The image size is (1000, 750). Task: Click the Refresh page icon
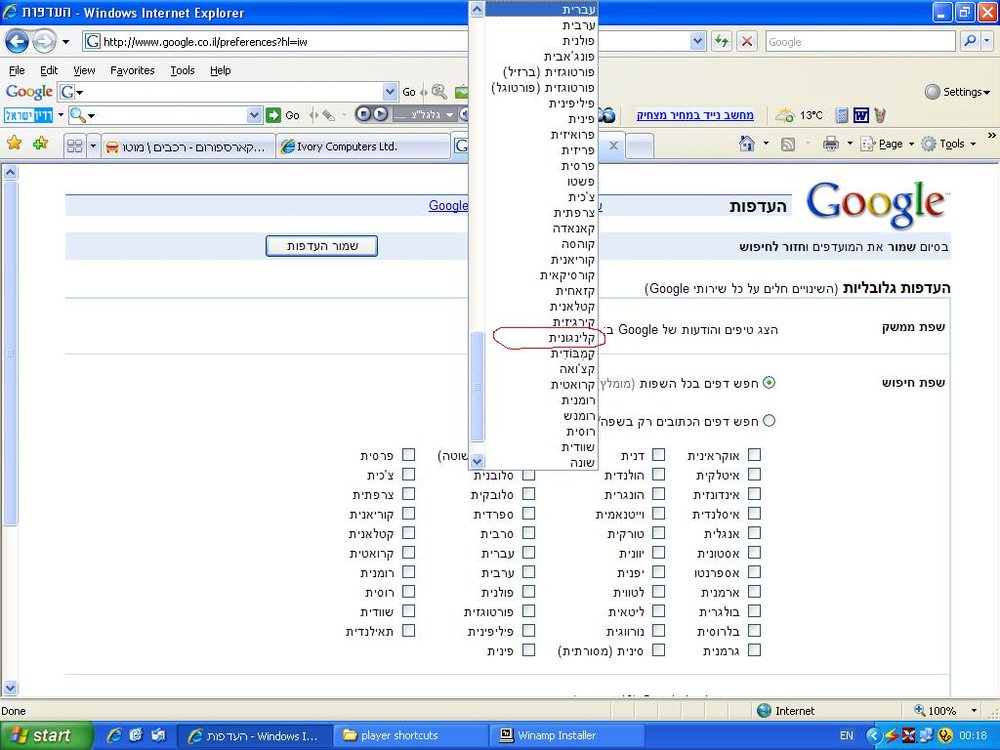[722, 42]
